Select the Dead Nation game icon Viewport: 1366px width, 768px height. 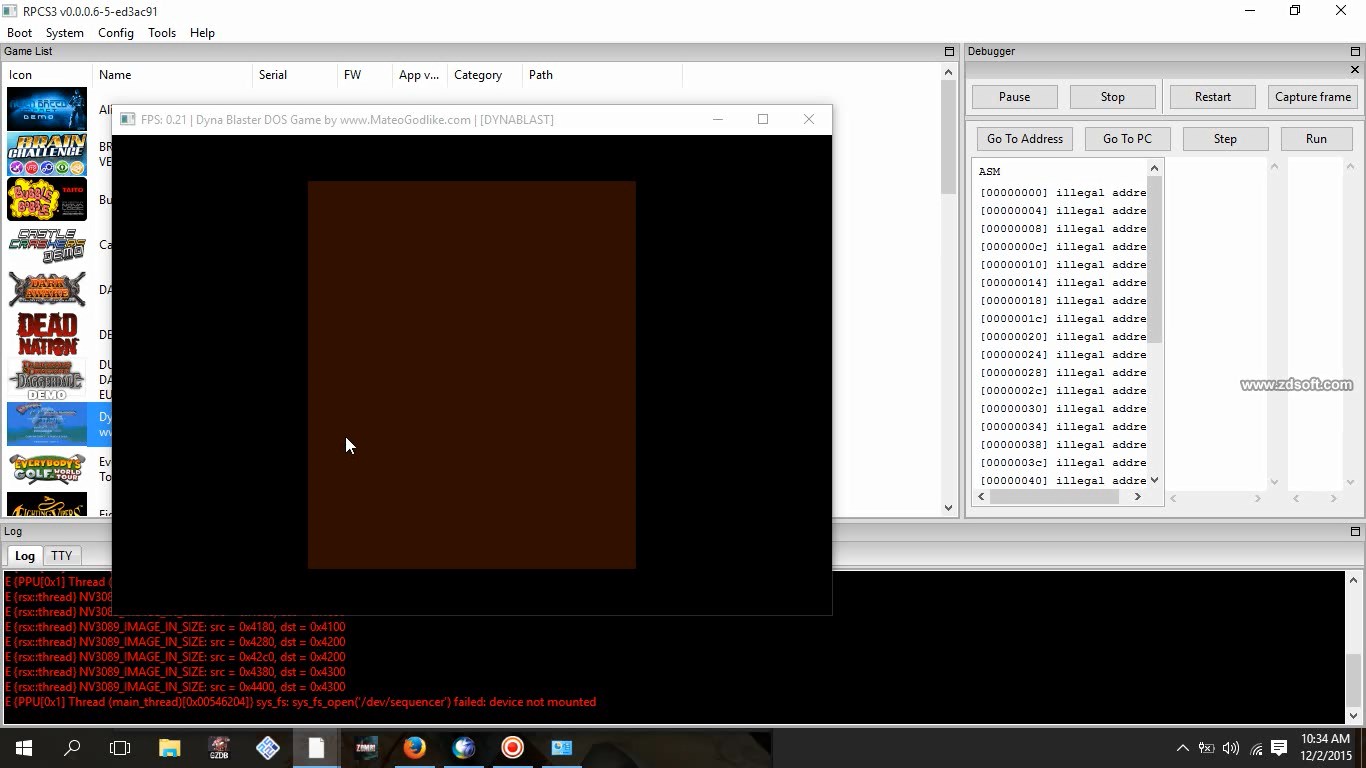click(x=47, y=334)
